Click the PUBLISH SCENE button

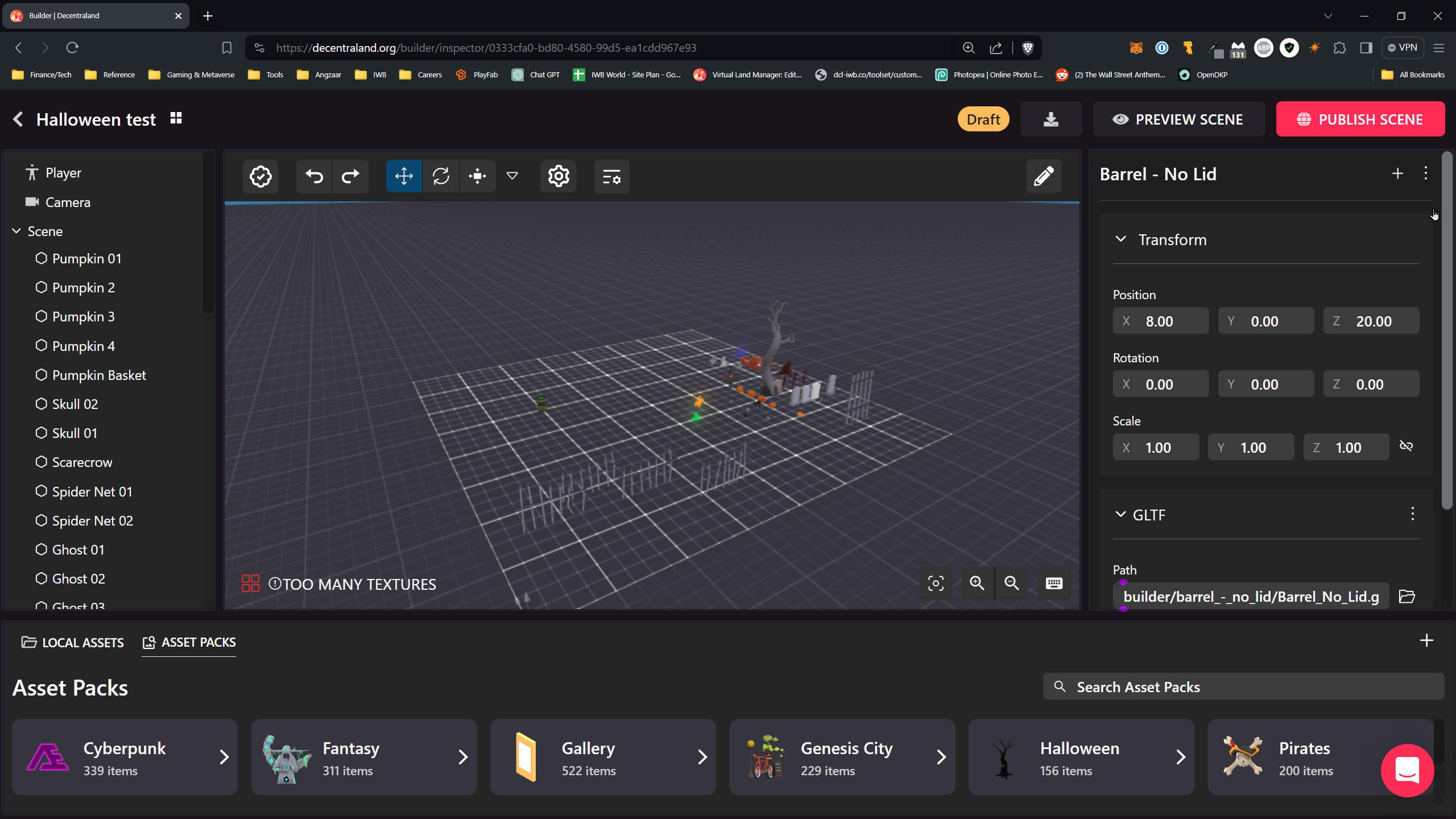[x=1361, y=119]
